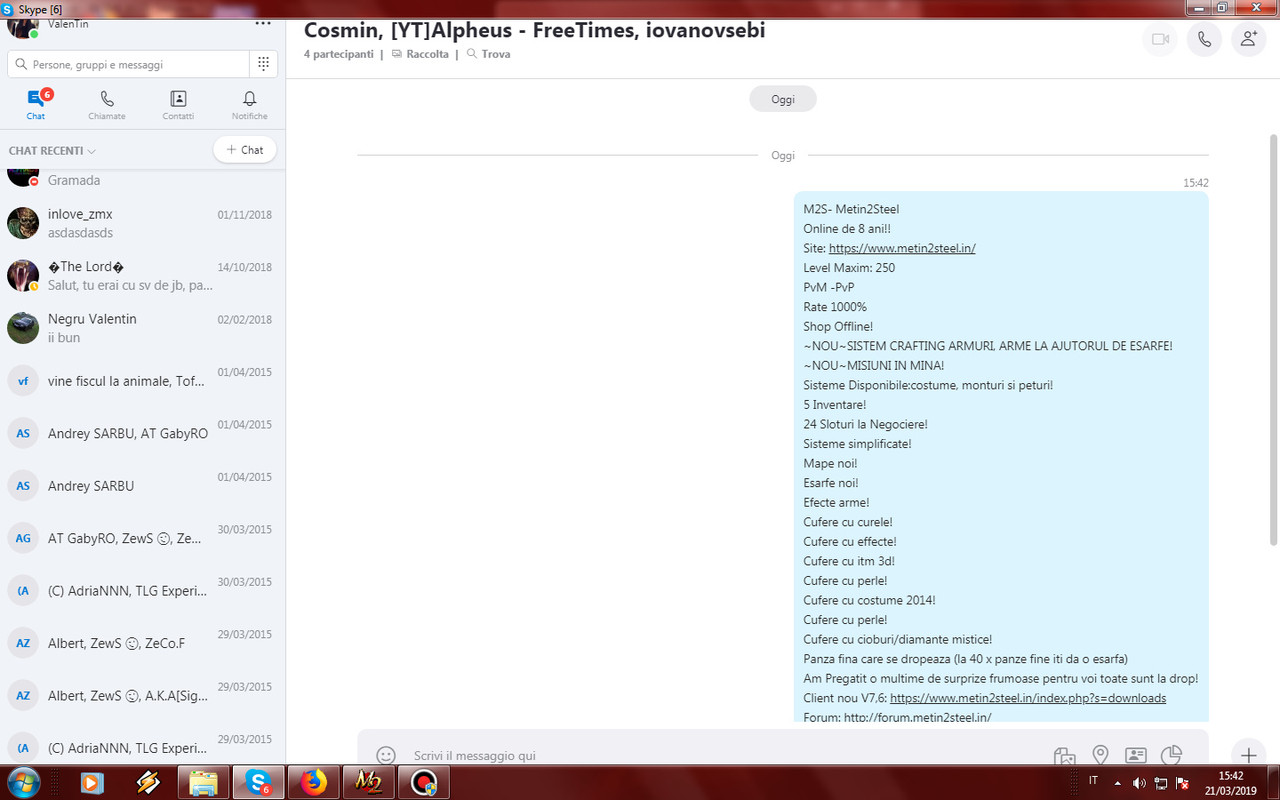Create a poll with the chart icon

pos(1171,756)
